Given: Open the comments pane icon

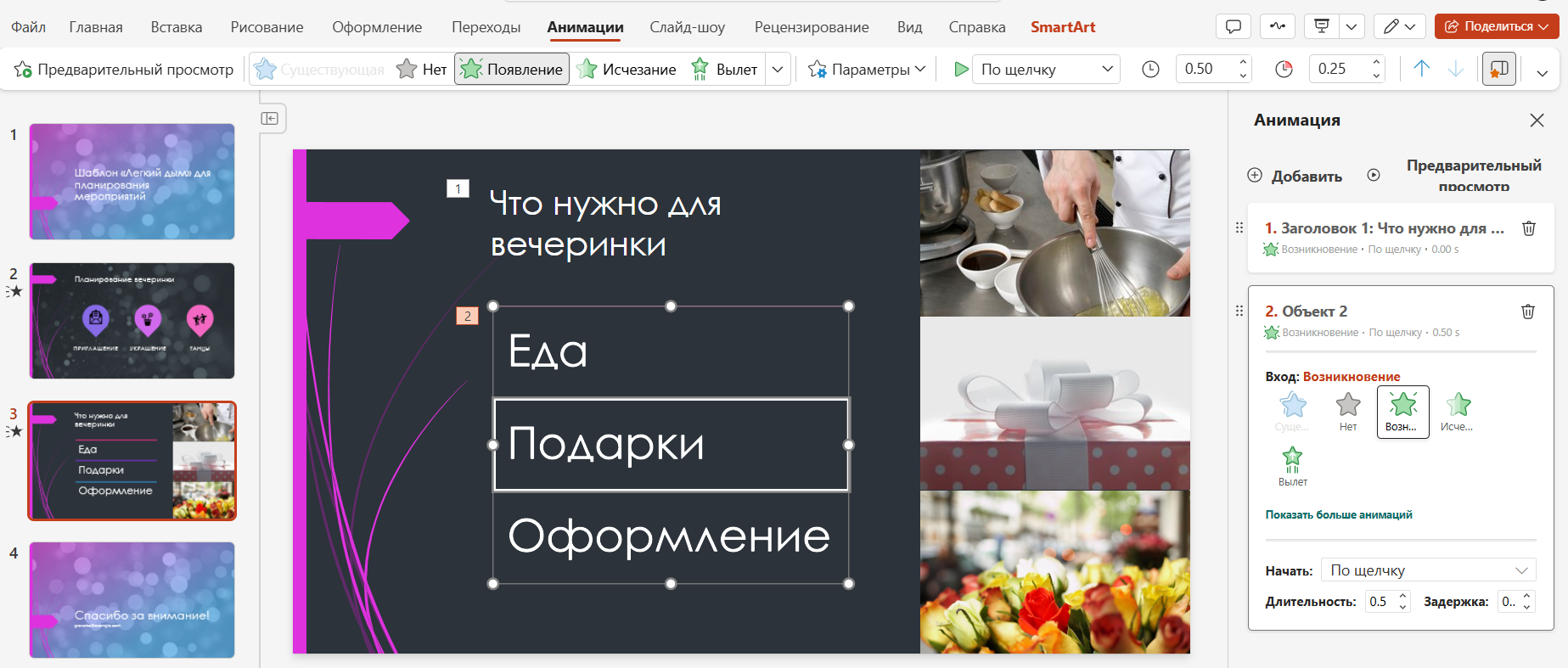Looking at the screenshot, I should pyautogui.click(x=1234, y=26).
